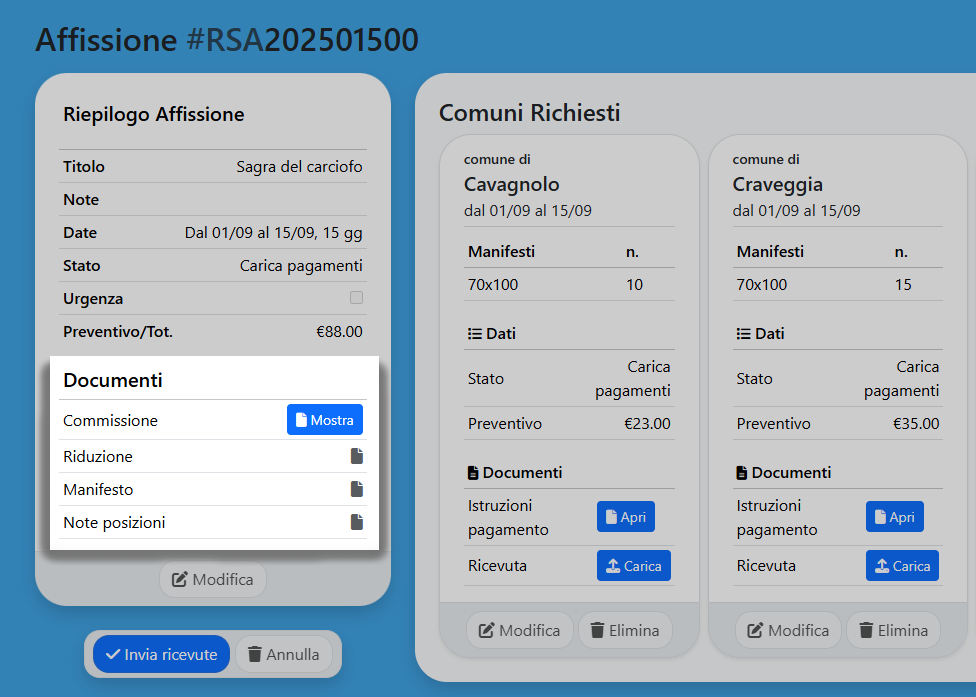Upload Cavagnolo receipt with Carica button
Viewport: 976px width, 697px height.
pyautogui.click(x=633, y=566)
